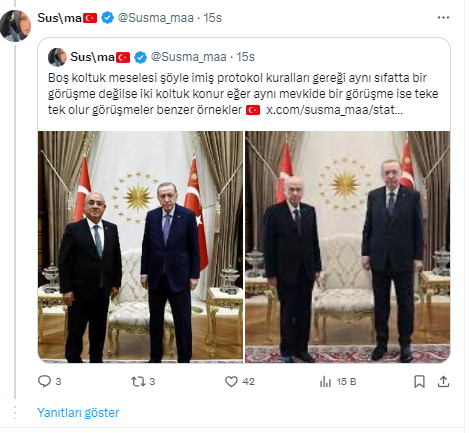Open the reply comment icon
Image resolution: width=469 pixels, height=433 pixels.
point(44,381)
